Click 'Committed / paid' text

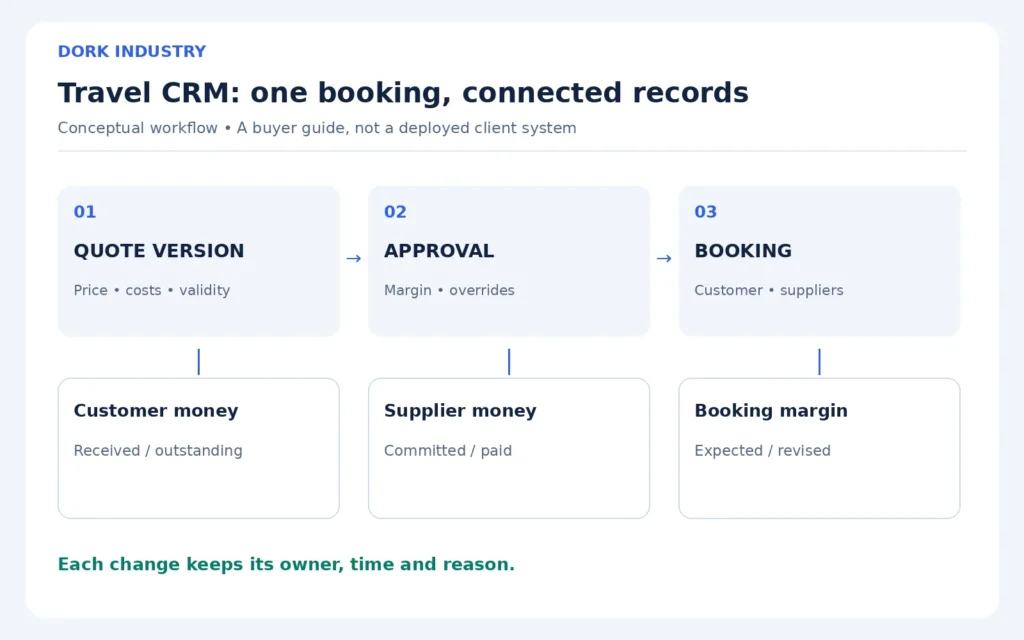(448, 451)
